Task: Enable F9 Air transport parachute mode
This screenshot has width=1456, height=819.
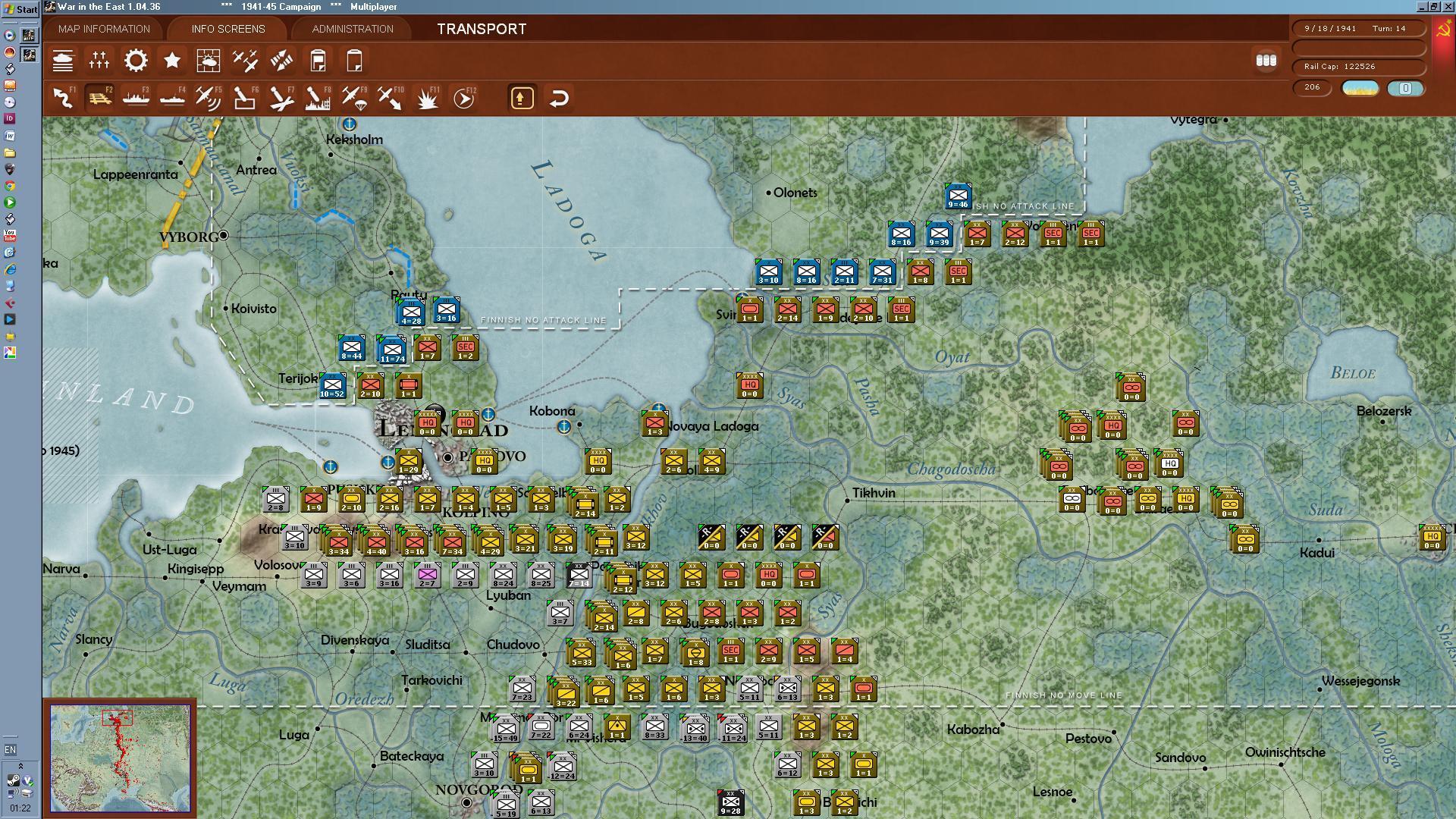Action: pyautogui.click(x=354, y=98)
